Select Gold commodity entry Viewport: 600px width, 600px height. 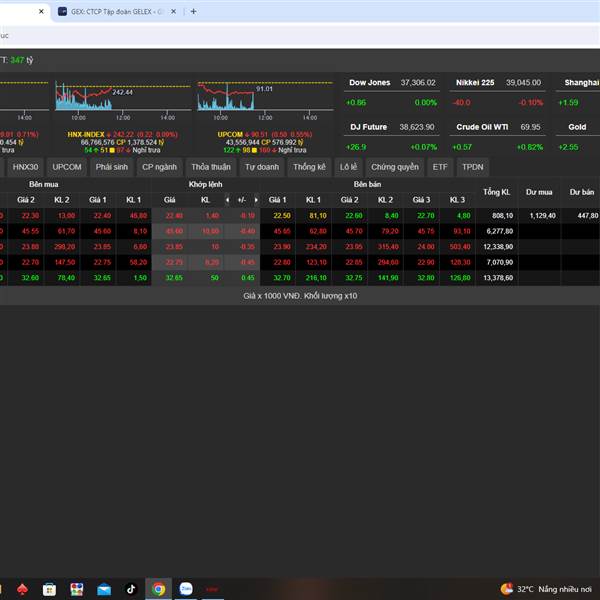point(577,127)
